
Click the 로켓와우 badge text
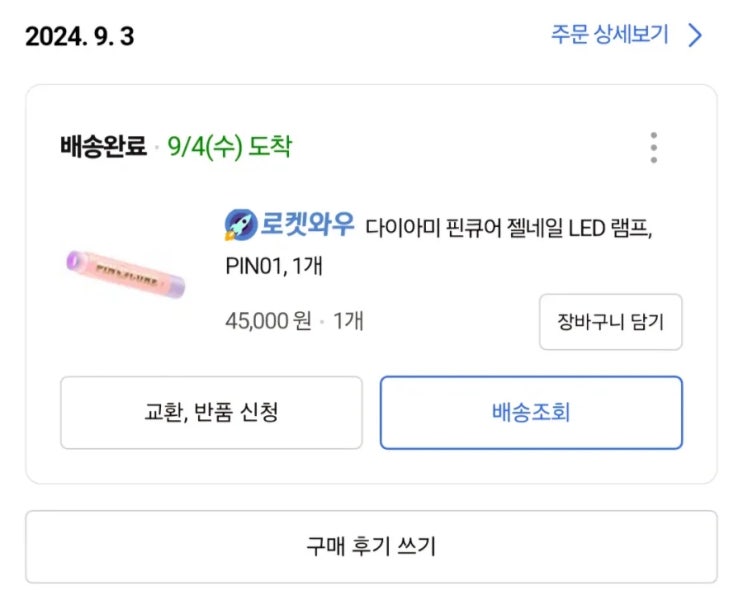[309, 225]
